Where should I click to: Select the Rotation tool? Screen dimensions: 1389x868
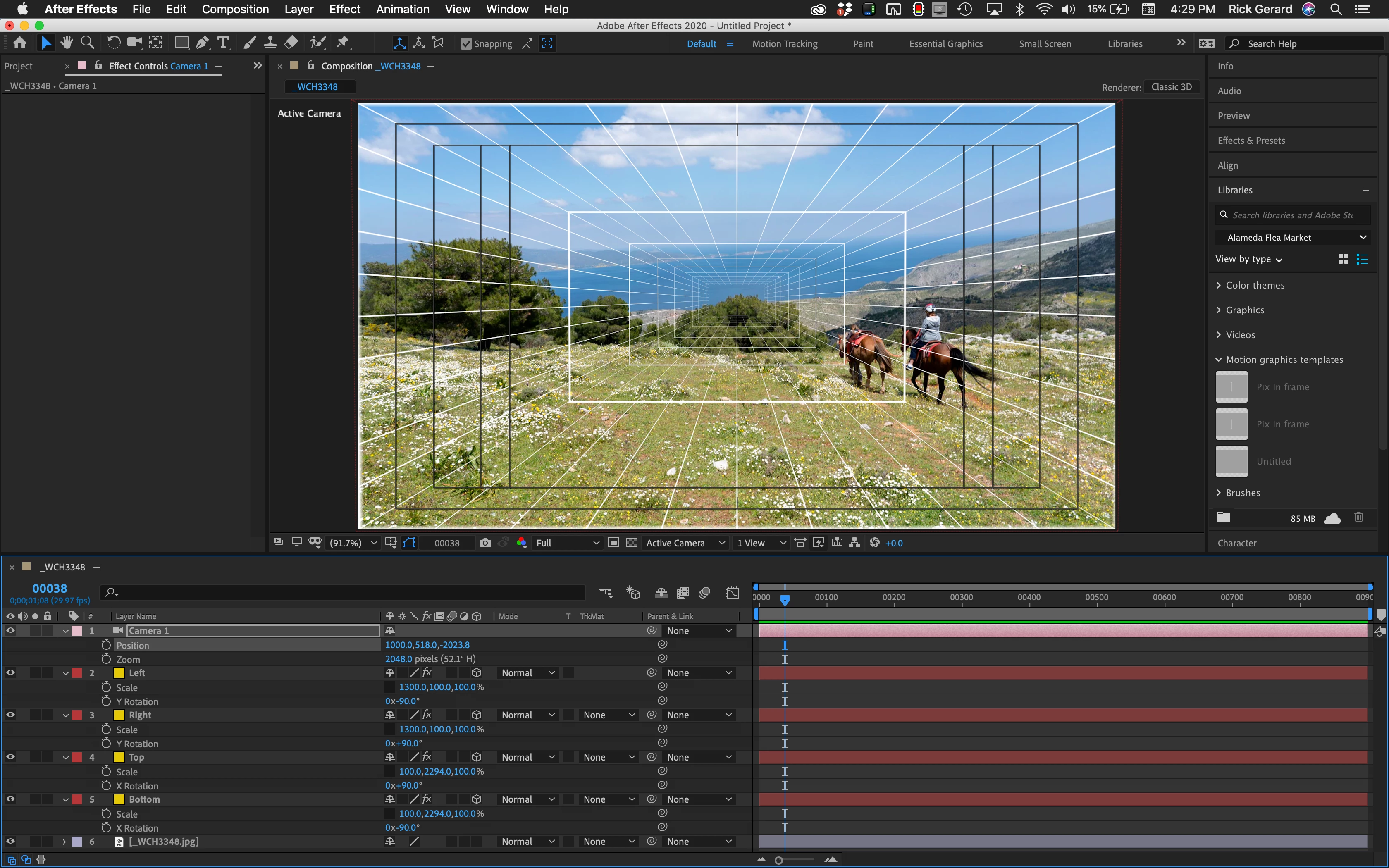tap(113, 43)
